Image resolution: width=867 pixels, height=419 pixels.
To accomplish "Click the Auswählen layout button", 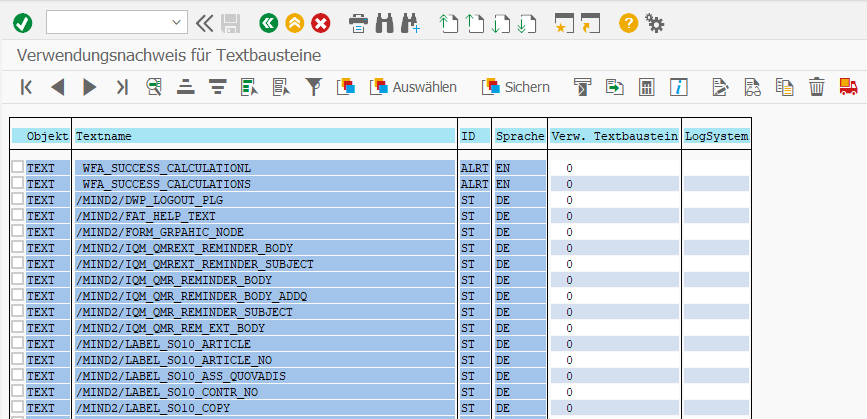I will pyautogui.click(x=413, y=87).
